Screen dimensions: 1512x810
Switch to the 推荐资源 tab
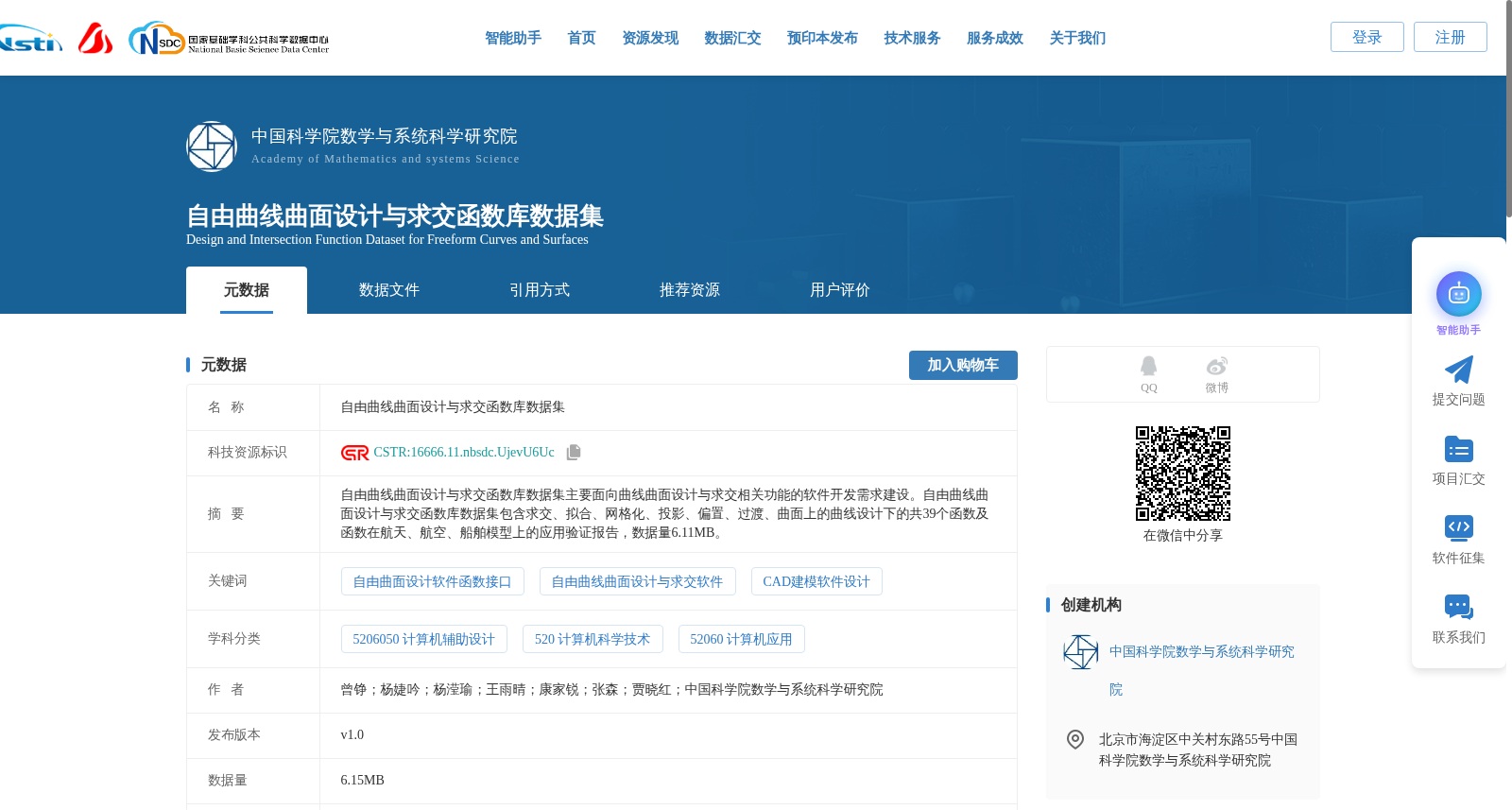point(690,290)
